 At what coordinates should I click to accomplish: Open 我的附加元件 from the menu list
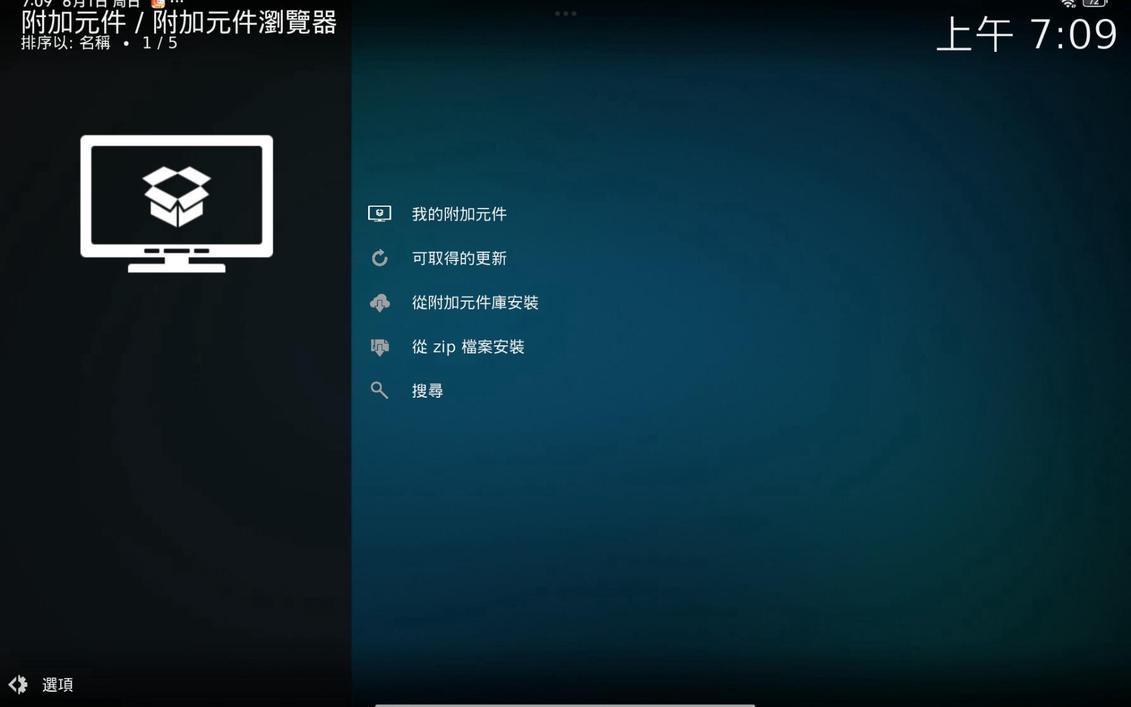[x=459, y=213]
